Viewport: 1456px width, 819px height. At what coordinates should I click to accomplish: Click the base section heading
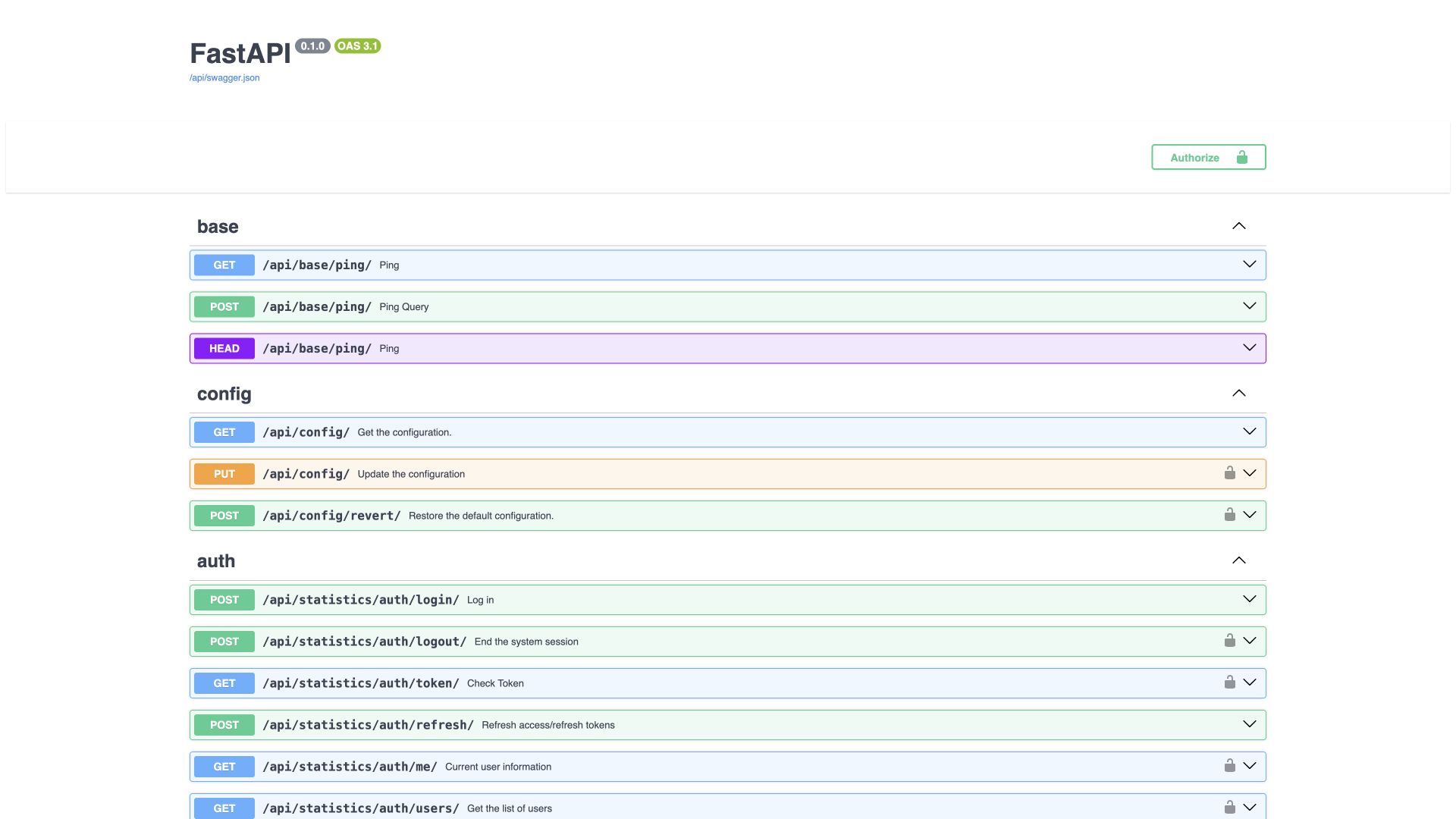point(218,227)
